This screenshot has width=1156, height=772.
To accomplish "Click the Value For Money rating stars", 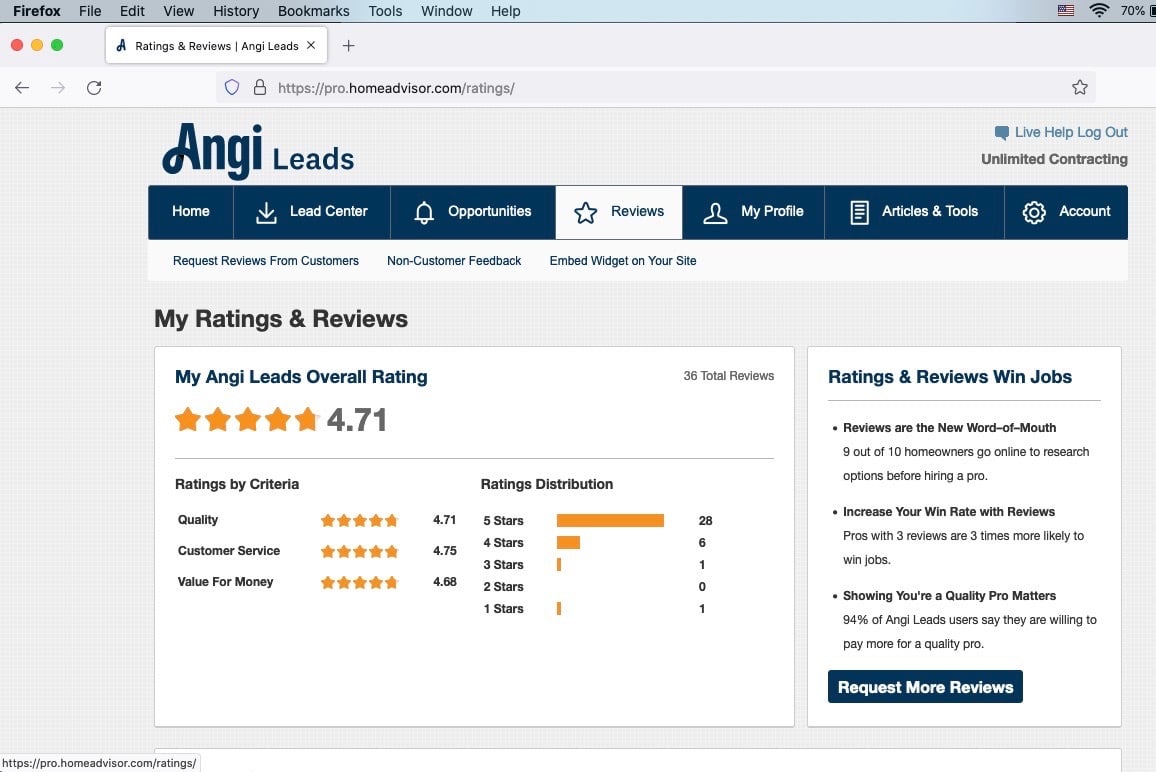I will [x=359, y=583].
